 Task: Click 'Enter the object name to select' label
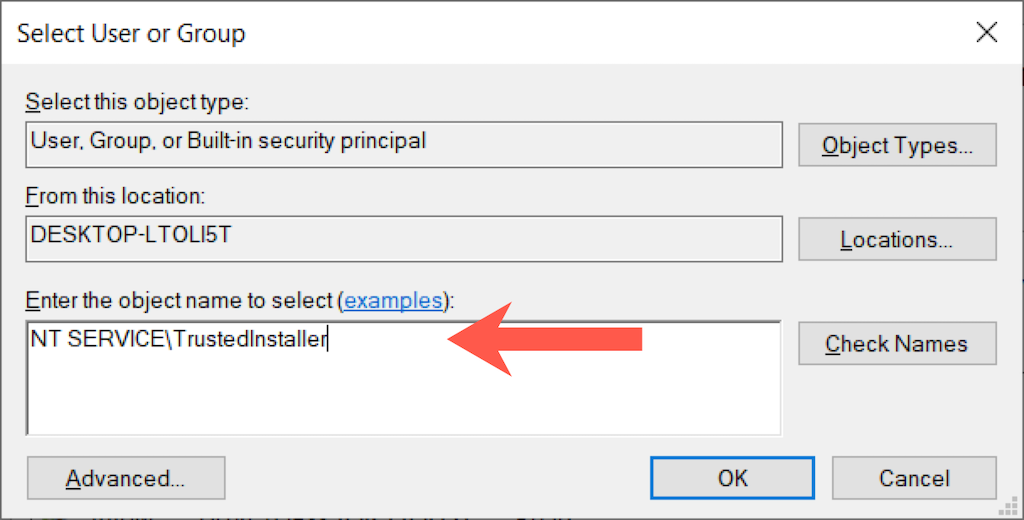(180, 300)
